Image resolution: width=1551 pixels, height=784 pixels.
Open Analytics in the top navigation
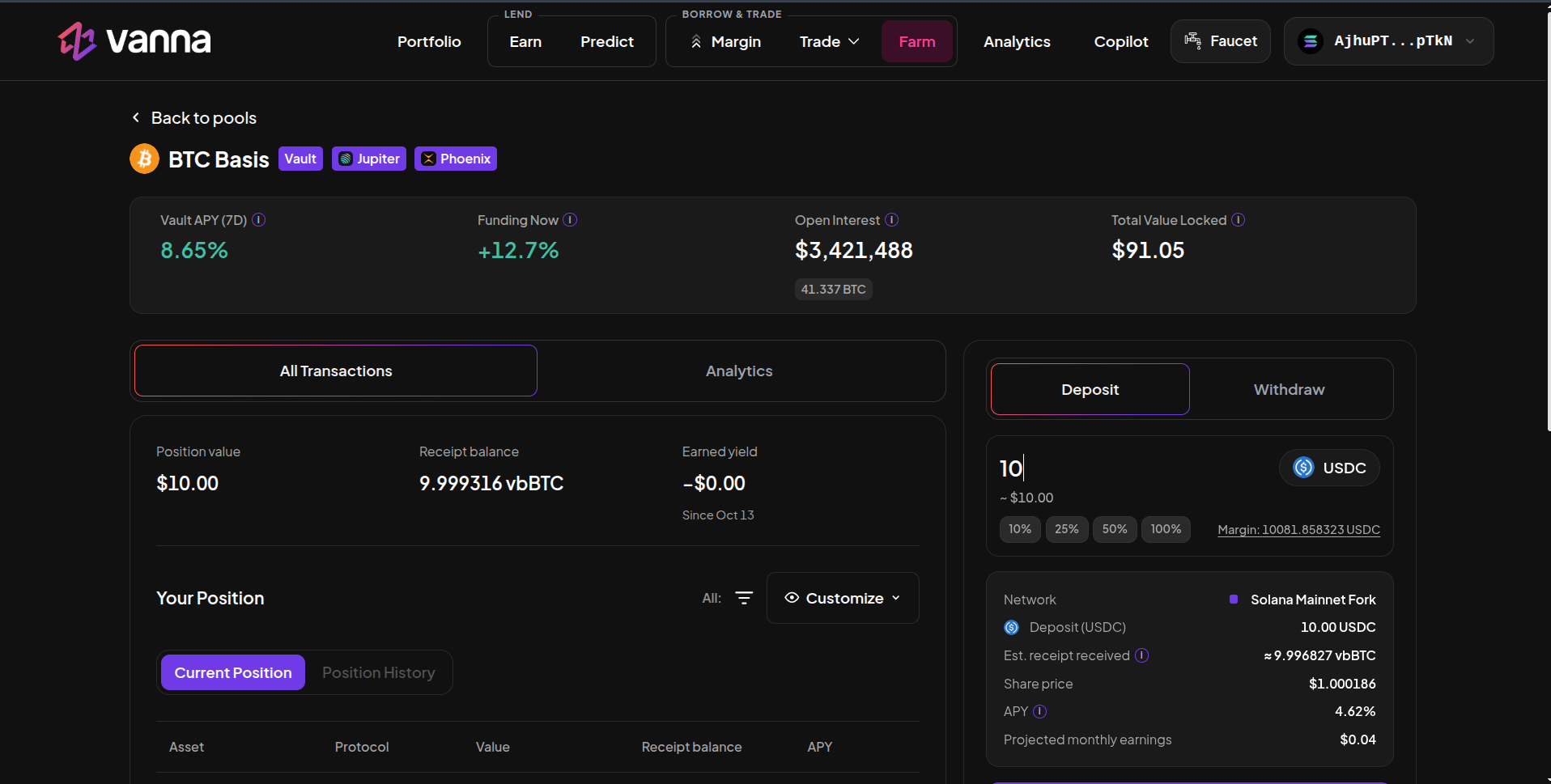(1017, 41)
